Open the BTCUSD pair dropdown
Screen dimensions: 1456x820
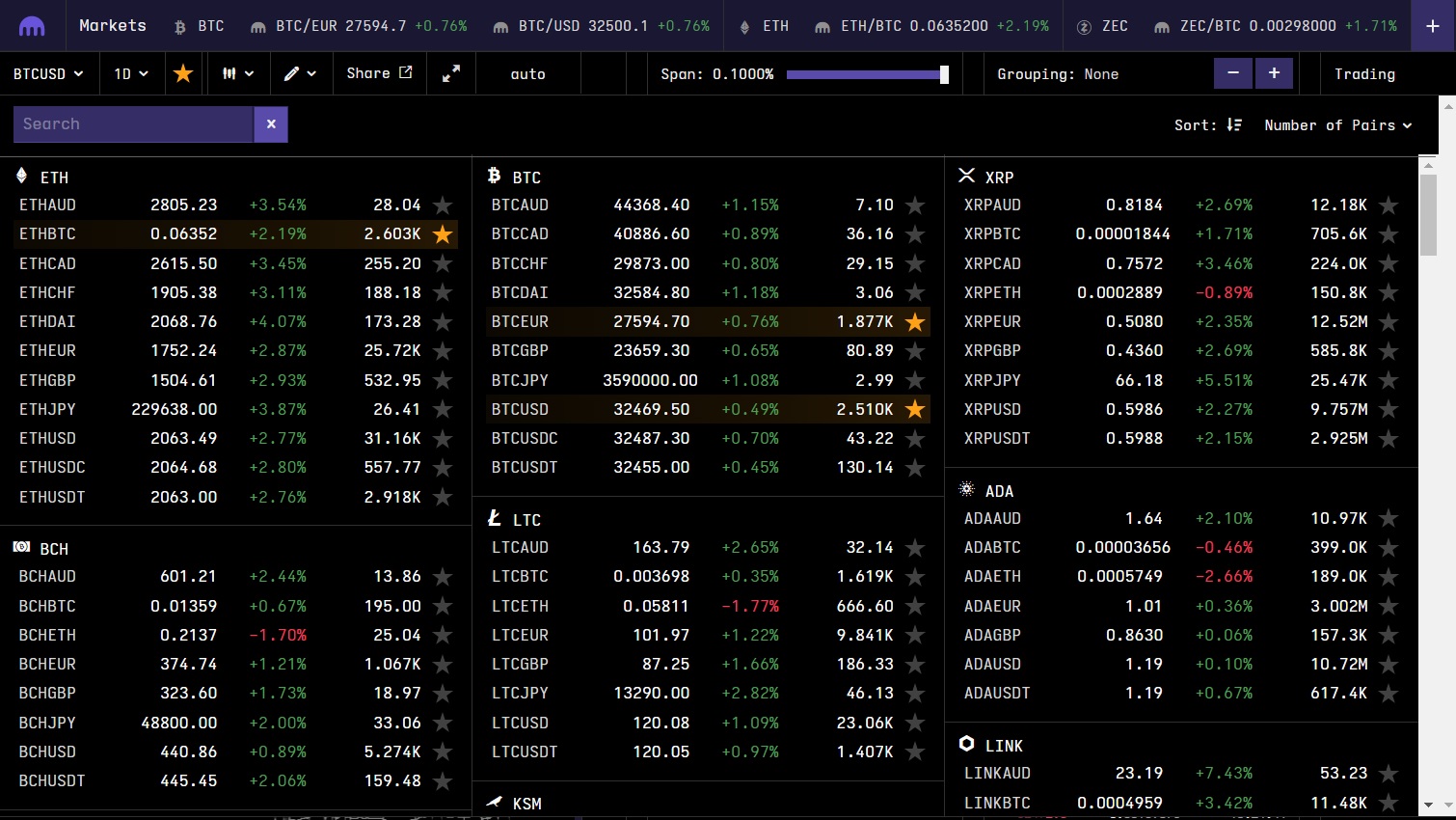click(48, 73)
